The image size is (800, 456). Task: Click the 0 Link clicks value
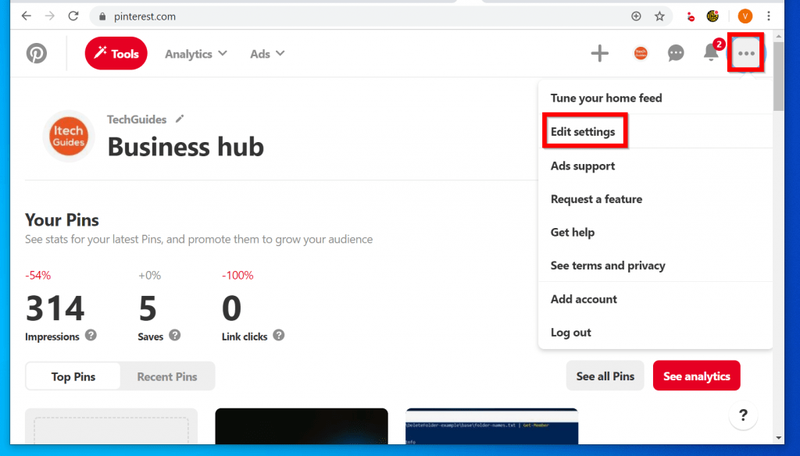[x=232, y=309]
